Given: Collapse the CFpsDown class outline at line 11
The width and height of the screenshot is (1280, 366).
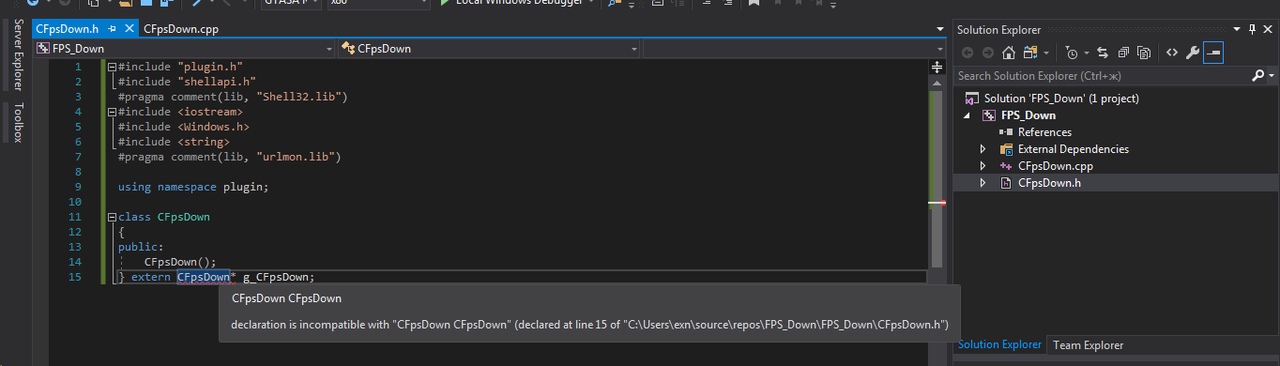Looking at the screenshot, I should [112, 217].
